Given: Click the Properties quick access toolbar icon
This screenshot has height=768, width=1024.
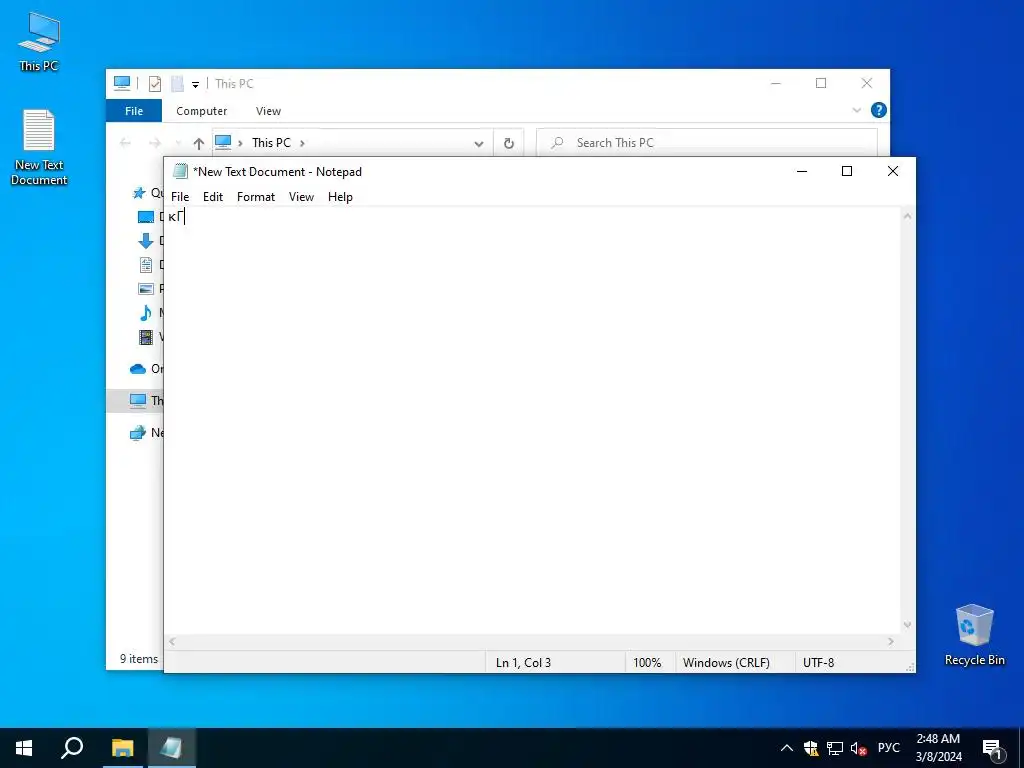Looking at the screenshot, I should tap(155, 84).
